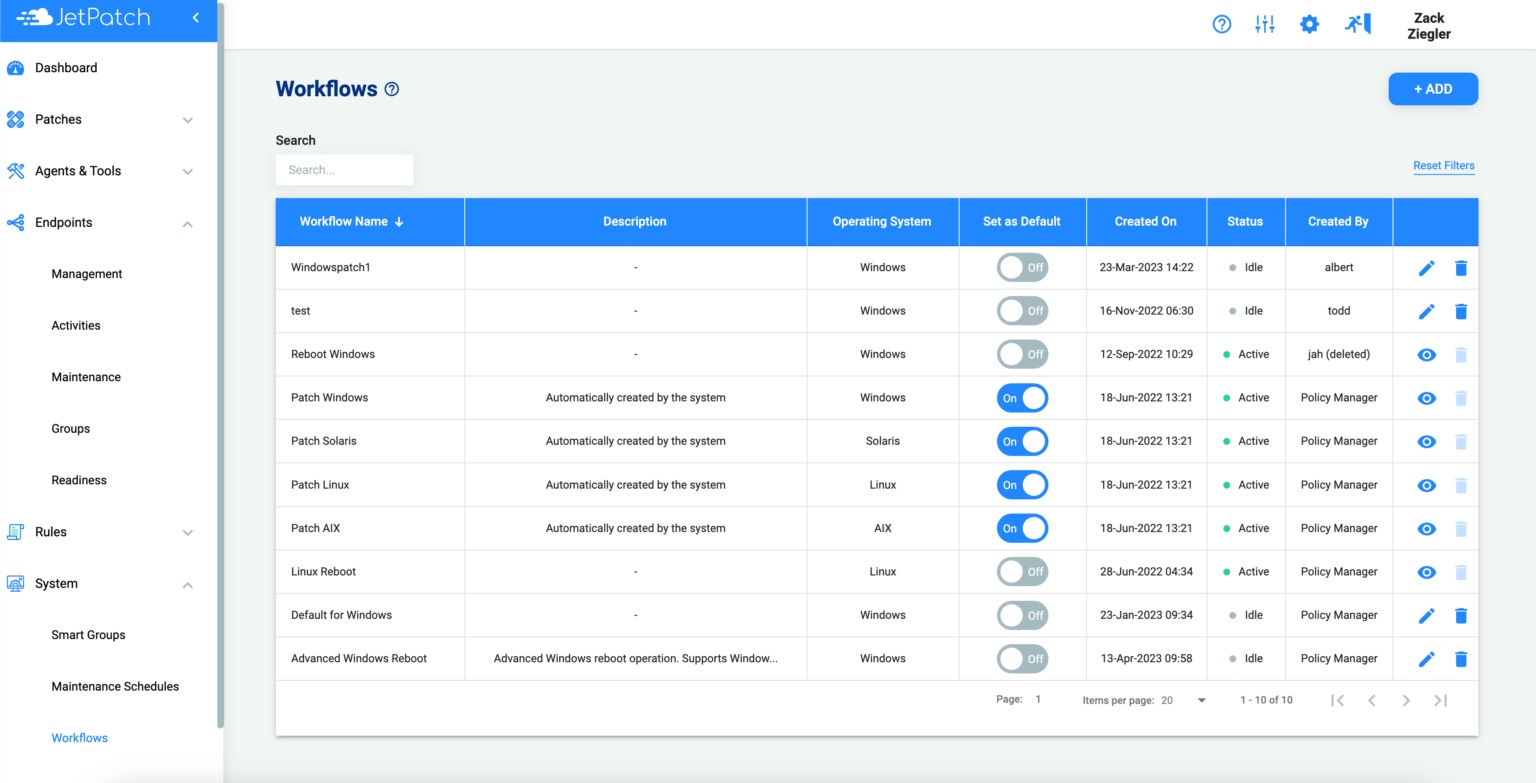Open the settings gear icon in top bar
Viewport: 1536px width, 783px height.
coord(1309,23)
